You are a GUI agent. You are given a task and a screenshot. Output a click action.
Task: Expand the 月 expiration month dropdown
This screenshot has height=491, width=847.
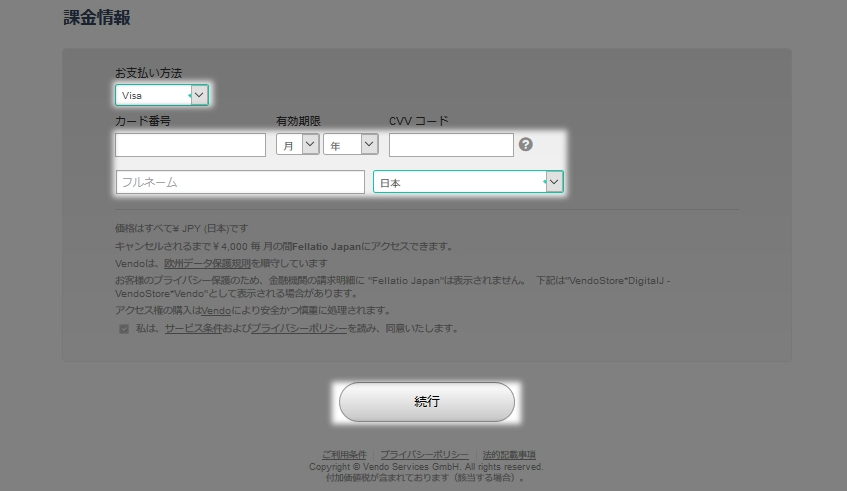pos(297,145)
